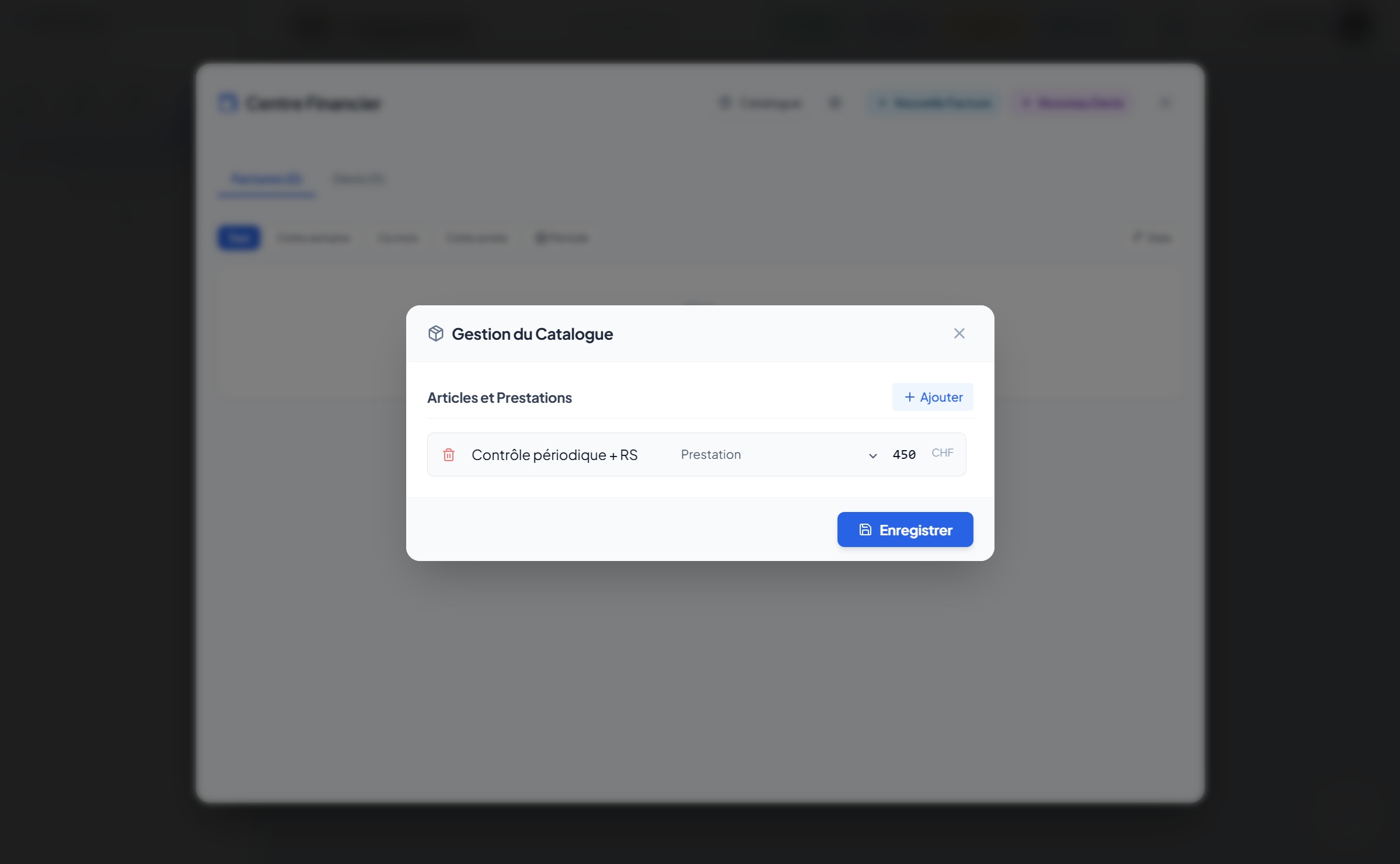1400x864 pixels.
Task: Filter by Ce mois
Action: pos(398,238)
